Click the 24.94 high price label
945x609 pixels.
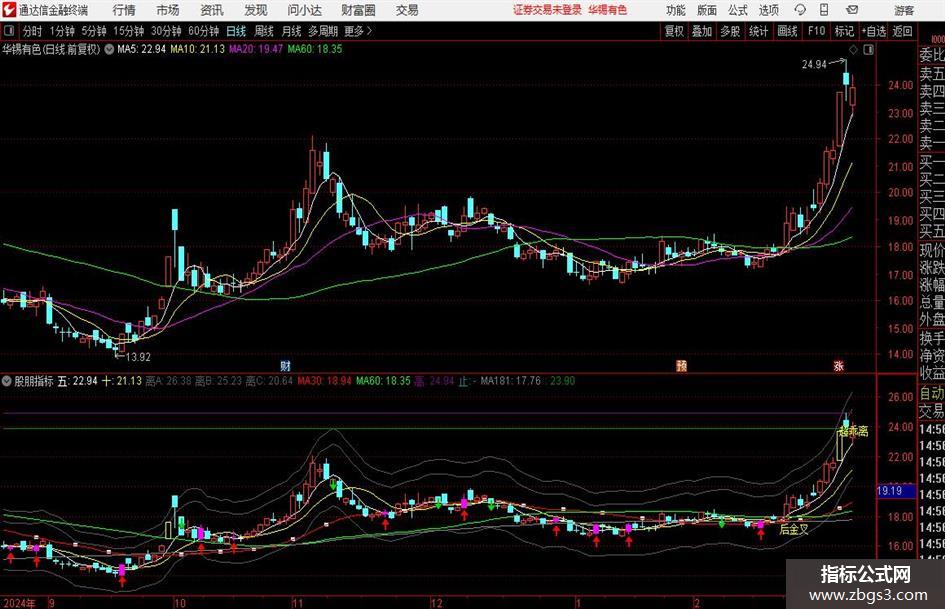tap(814, 65)
